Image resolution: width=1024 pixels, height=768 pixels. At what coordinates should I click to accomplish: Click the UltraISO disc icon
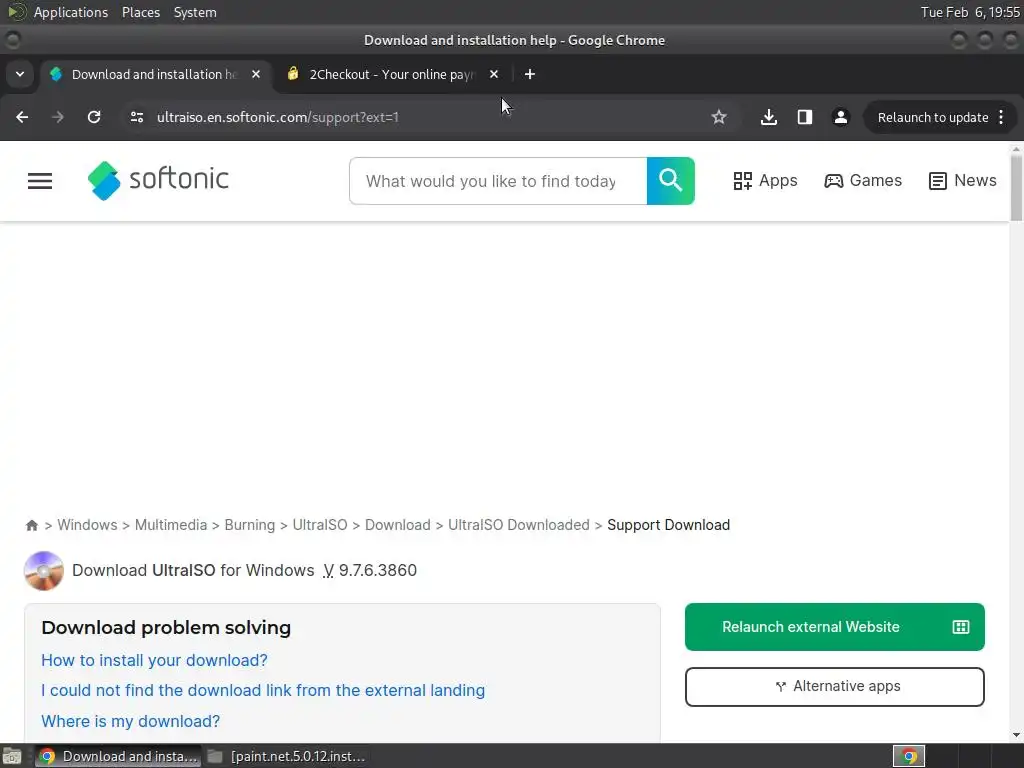click(44, 570)
